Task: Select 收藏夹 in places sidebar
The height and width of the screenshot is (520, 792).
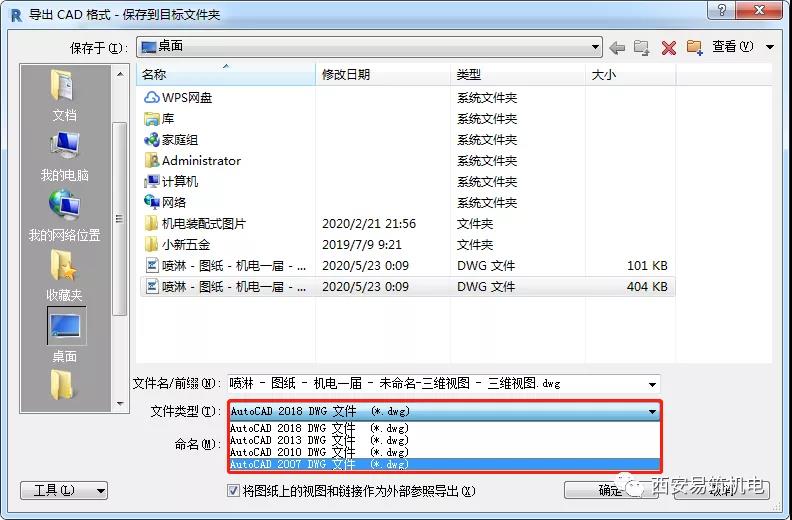Action: point(64,276)
